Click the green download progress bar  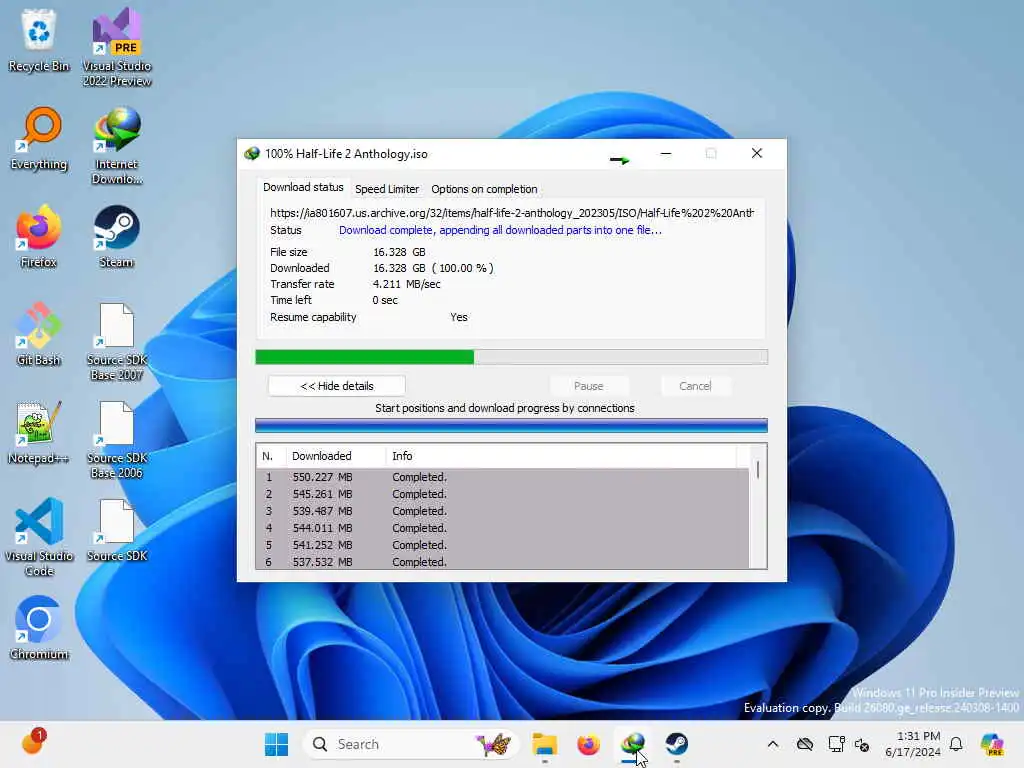(x=511, y=357)
